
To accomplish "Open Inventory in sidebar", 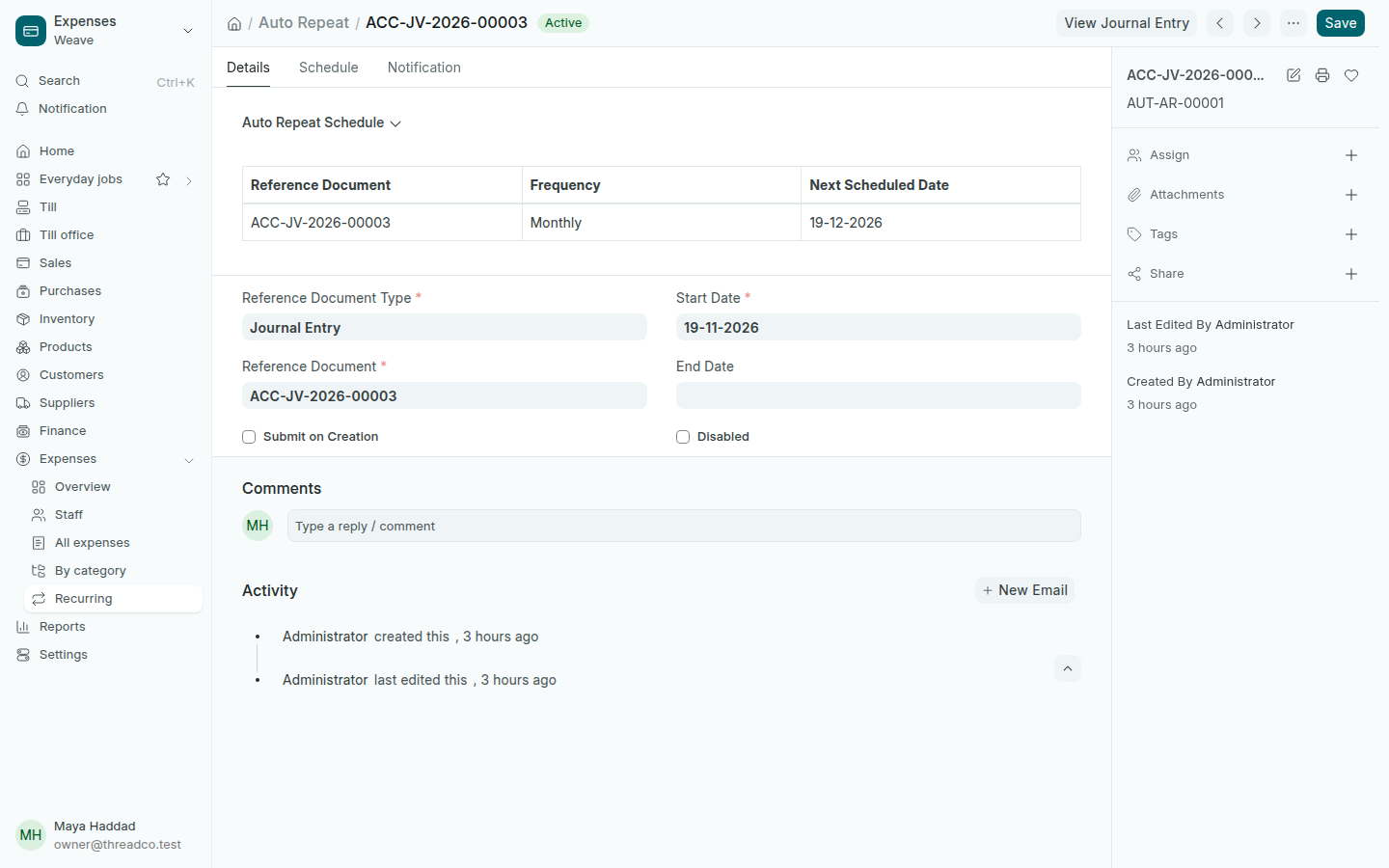I will pos(106,319).
